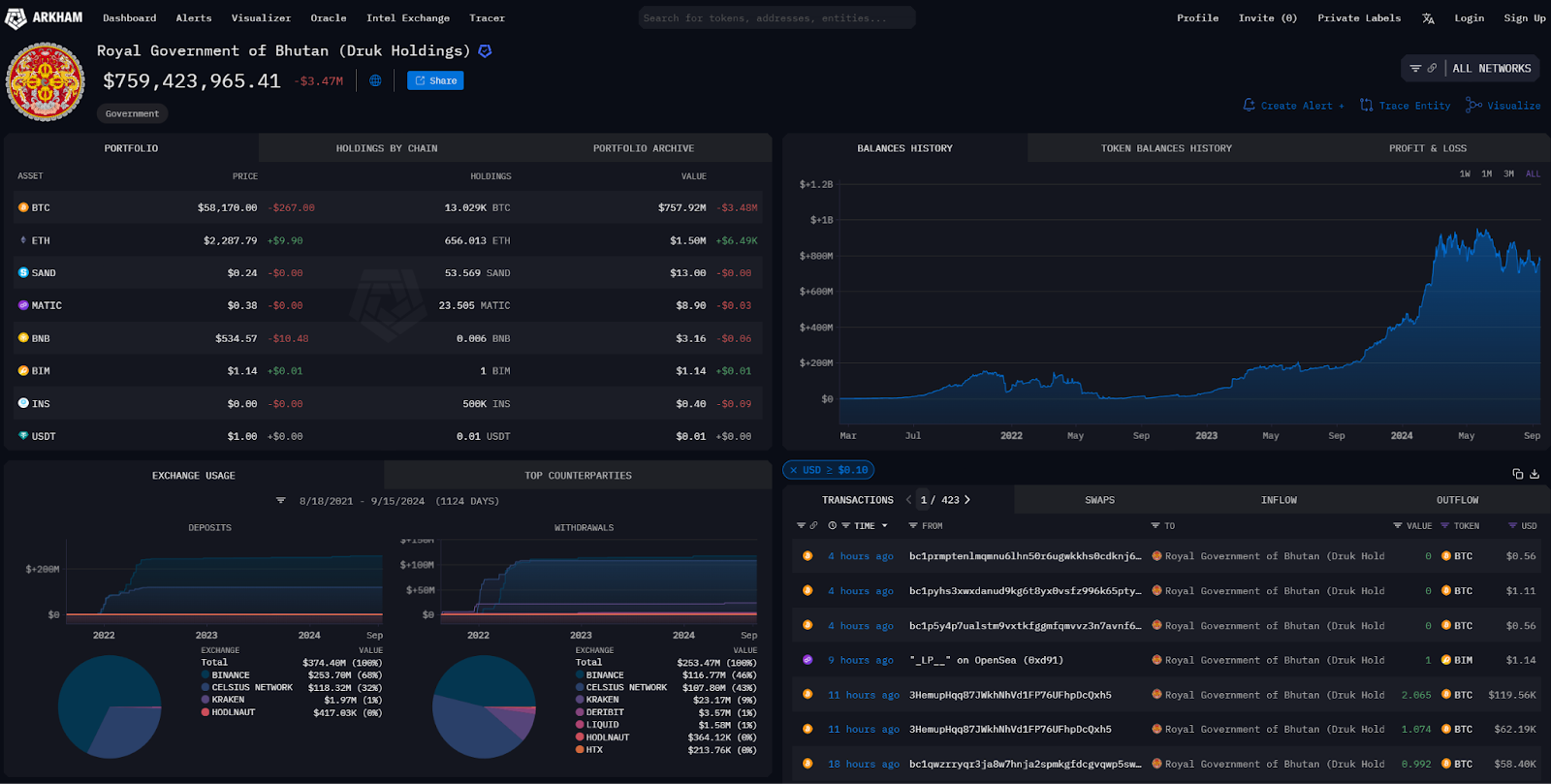Open the ALL NETWORKS filter dropdown
This screenshot has width=1551, height=784.
1470,68
